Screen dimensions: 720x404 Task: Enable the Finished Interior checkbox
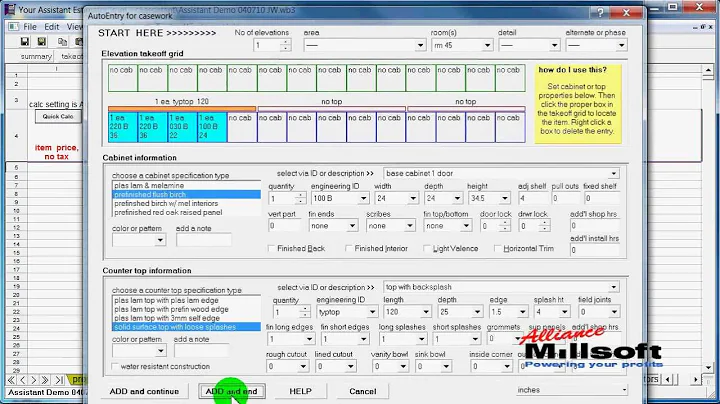click(x=349, y=248)
